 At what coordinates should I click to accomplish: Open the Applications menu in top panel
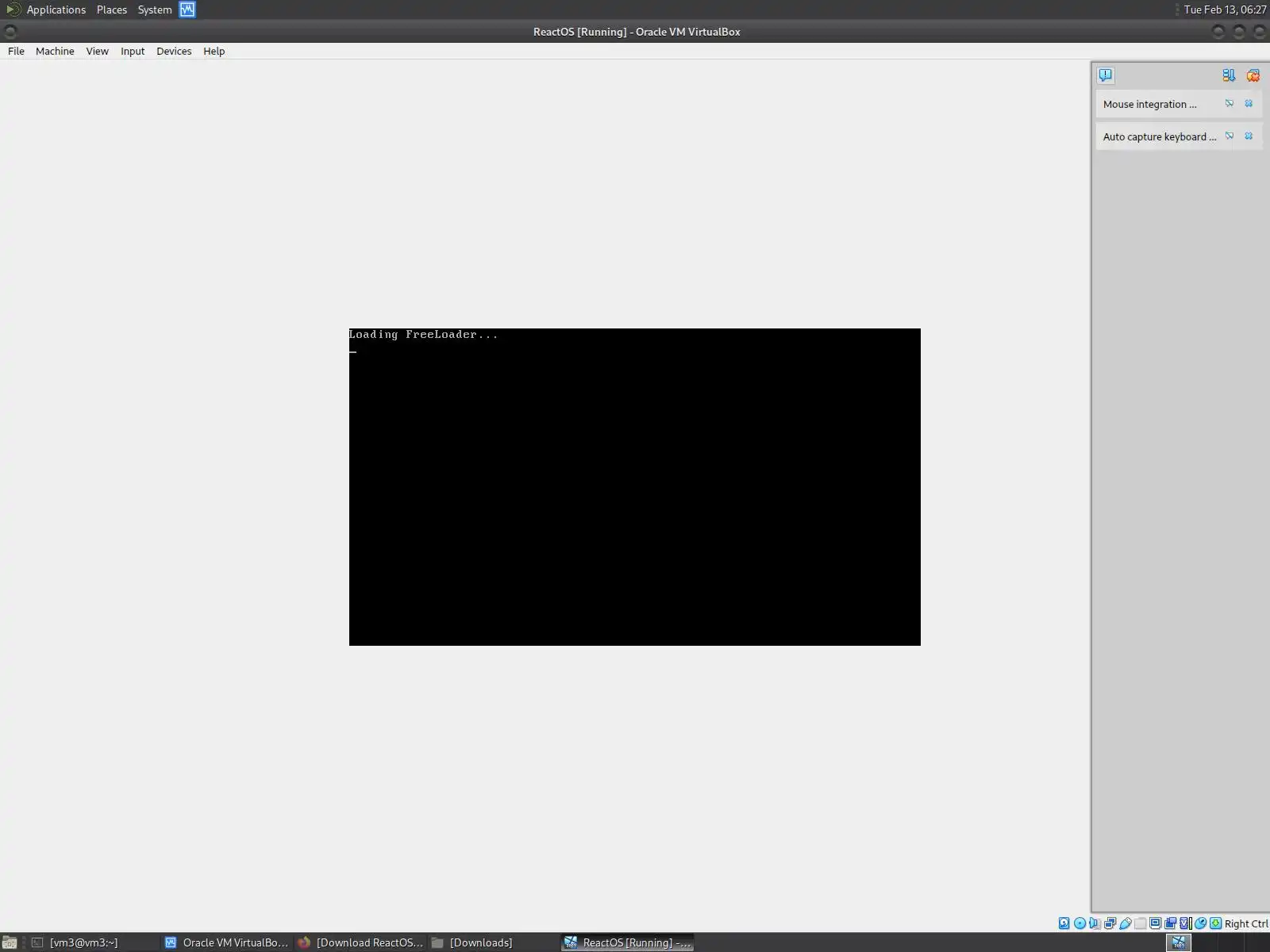tap(56, 10)
